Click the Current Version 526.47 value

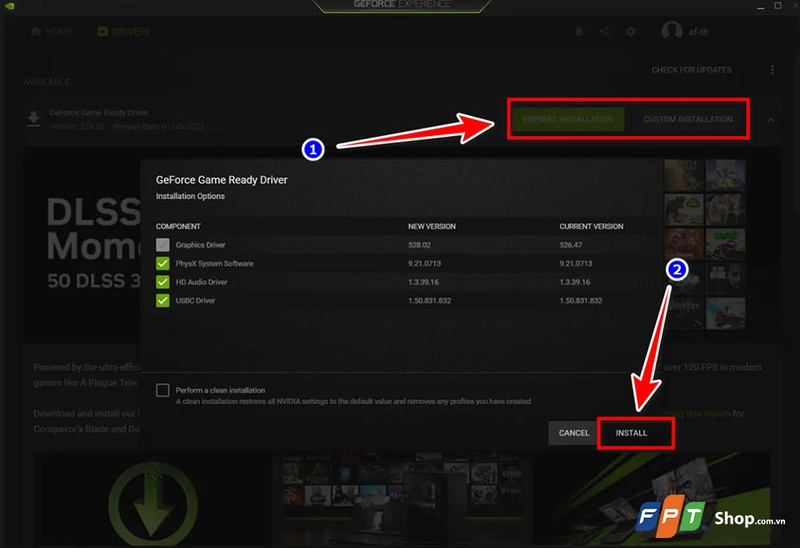570,245
